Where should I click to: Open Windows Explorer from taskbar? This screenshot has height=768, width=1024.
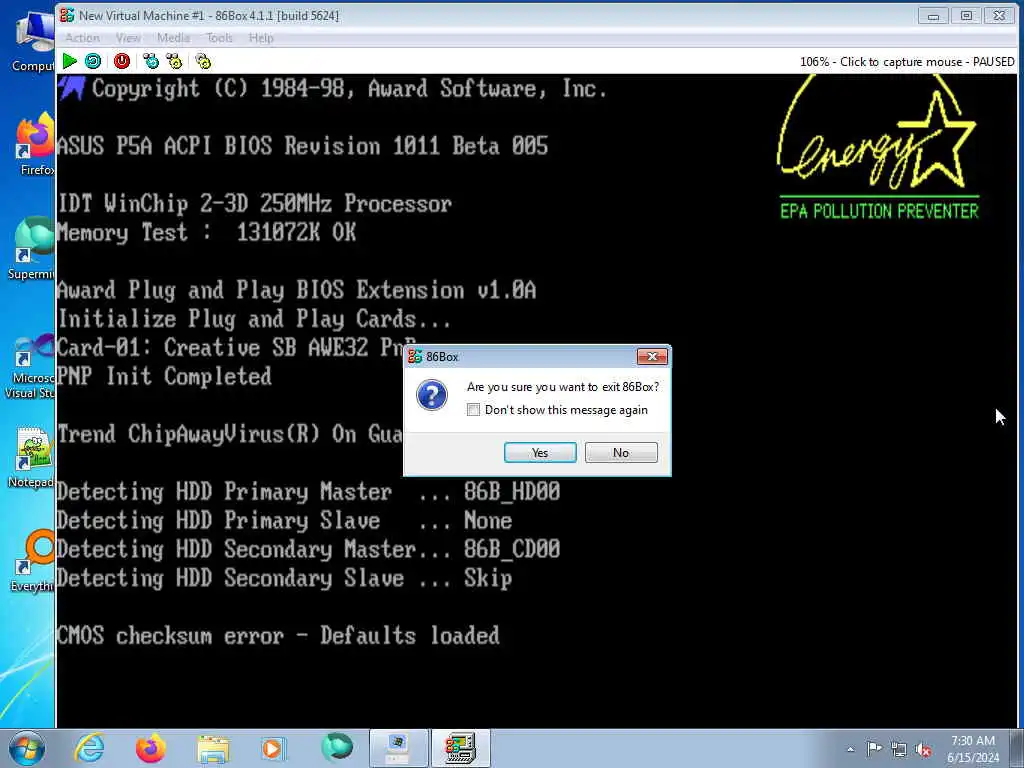click(213, 748)
